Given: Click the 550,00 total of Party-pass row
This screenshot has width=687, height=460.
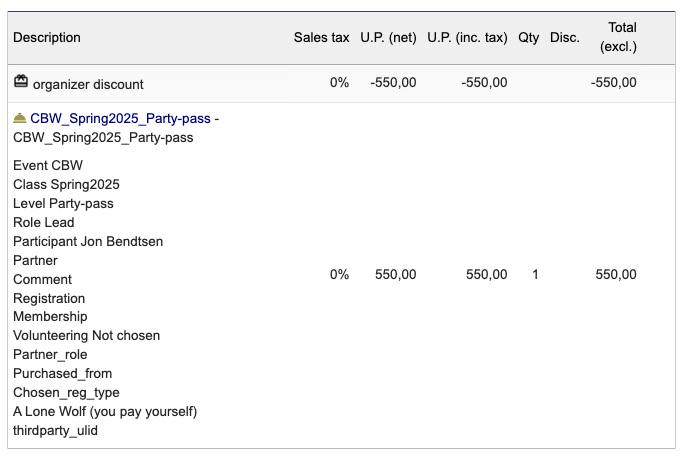Looking at the screenshot, I should (x=616, y=275).
